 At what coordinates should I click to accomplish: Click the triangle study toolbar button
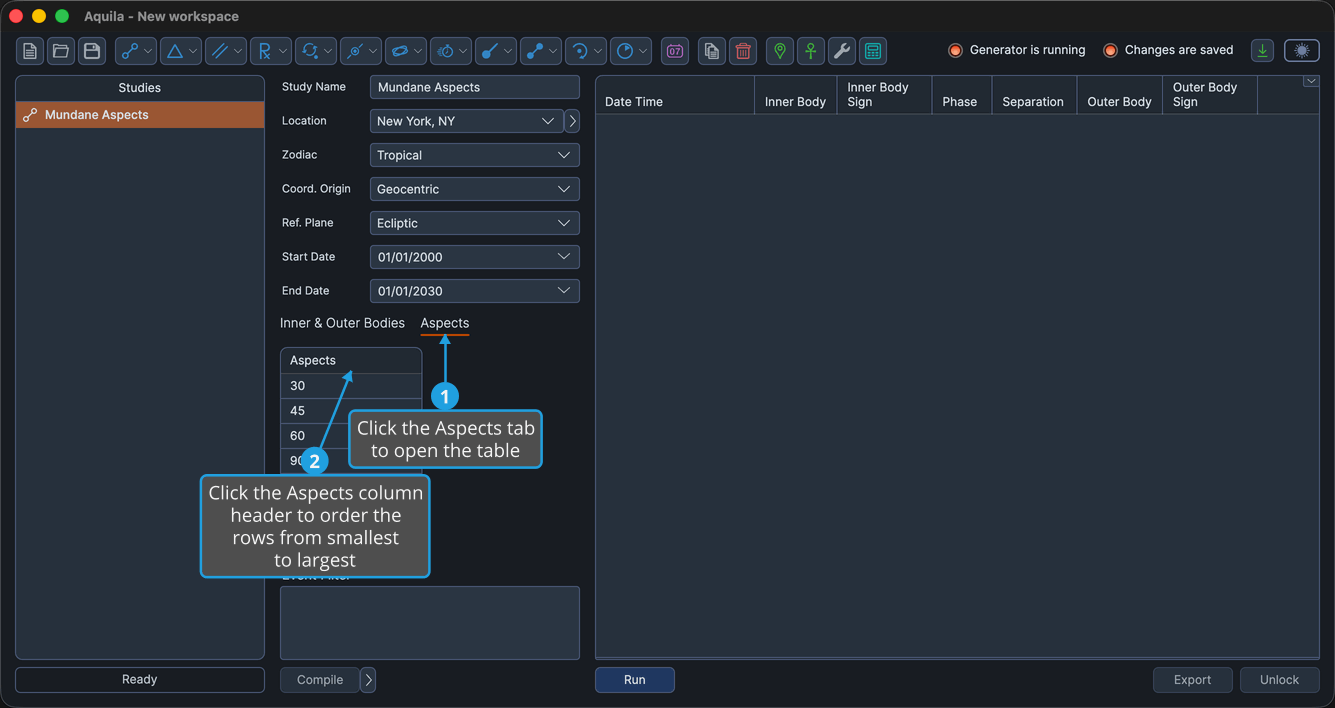click(181, 51)
